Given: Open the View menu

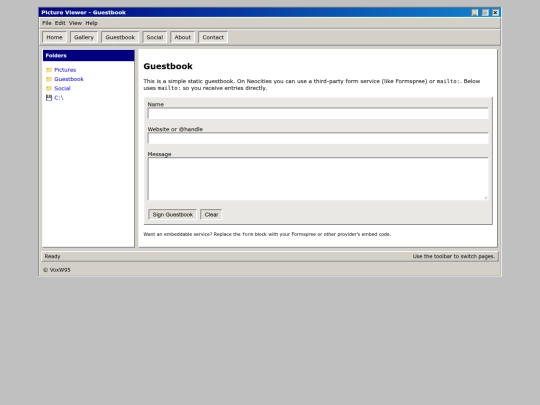Looking at the screenshot, I should click(75, 23).
